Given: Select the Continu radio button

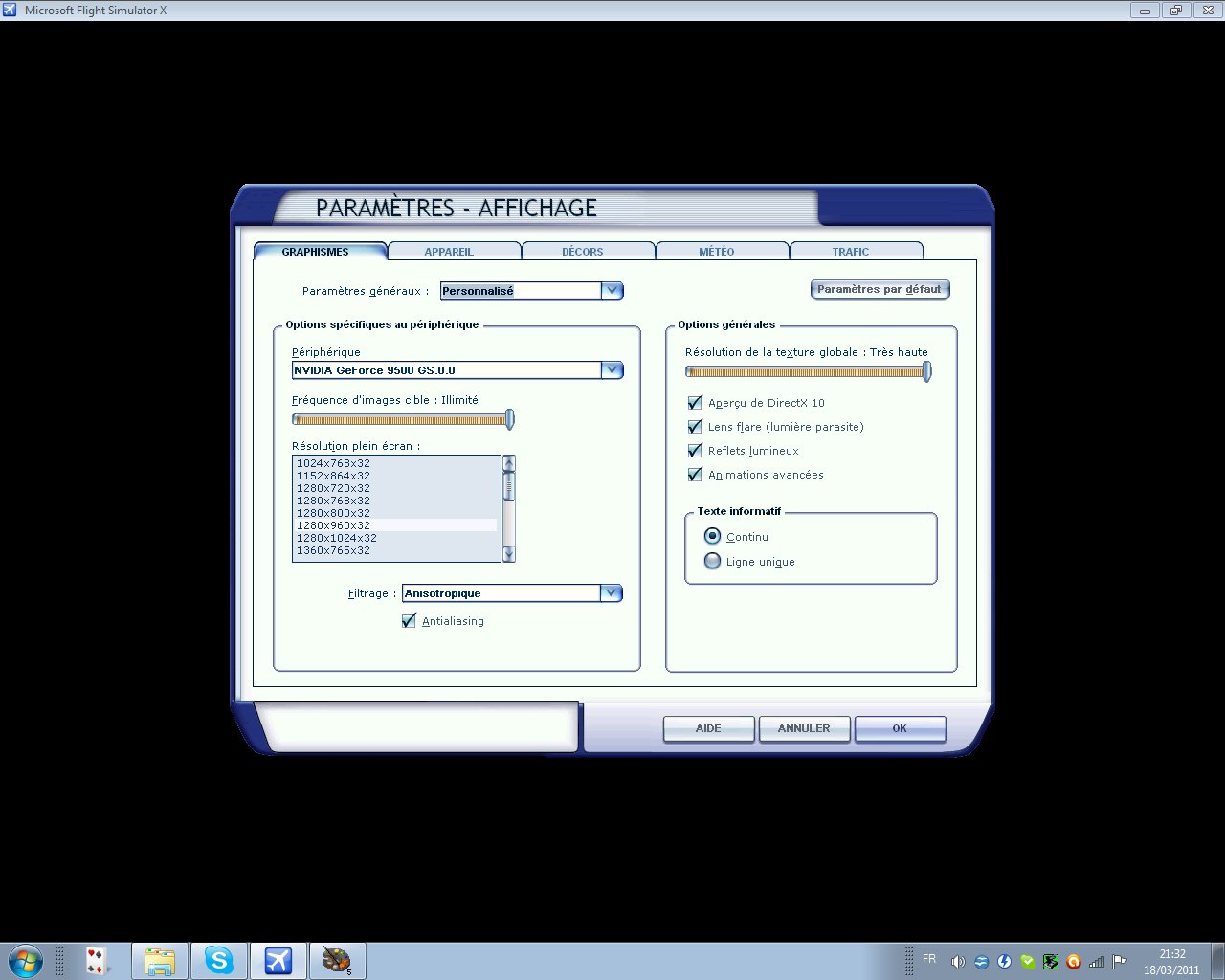Looking at the screenshot, I should click(x=712, y=536).
